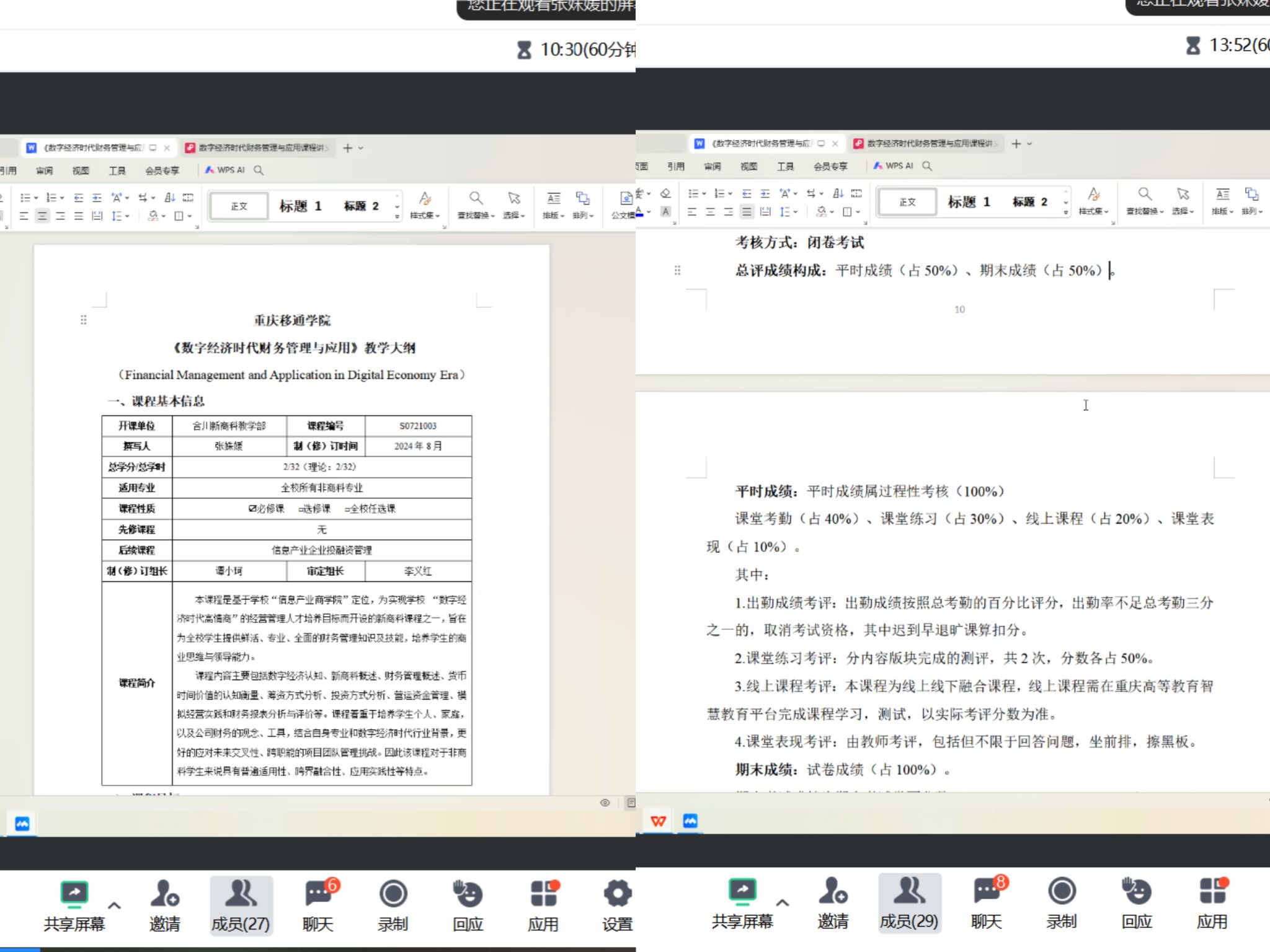Expand share screen arrow in left meeting toolbar
Image resolution: width=1270 pixels, height=952 pixels.
click(114, 906)
